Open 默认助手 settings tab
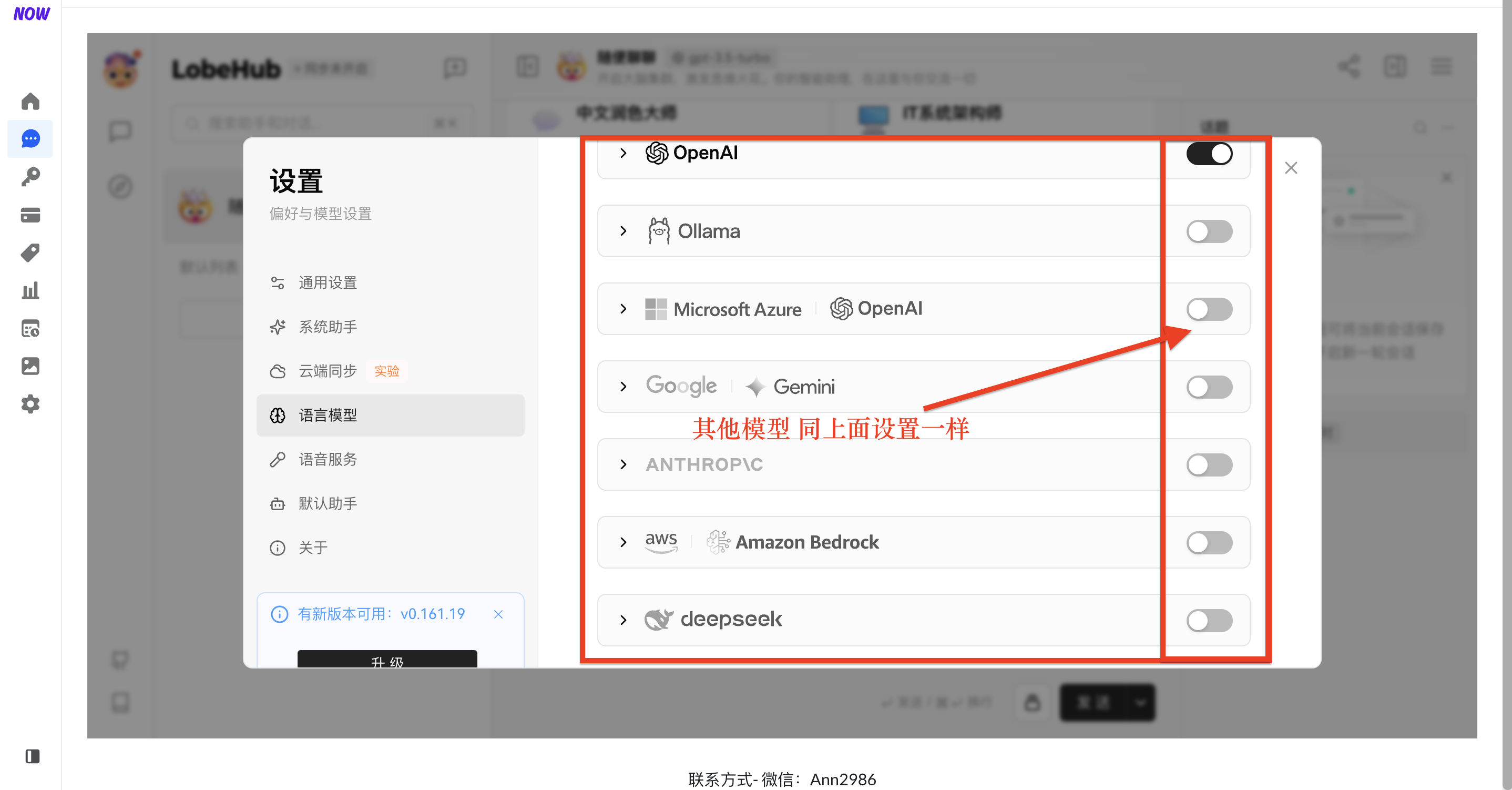The height and width of the screenshot is (790, 1512). [x=390, y=503]
